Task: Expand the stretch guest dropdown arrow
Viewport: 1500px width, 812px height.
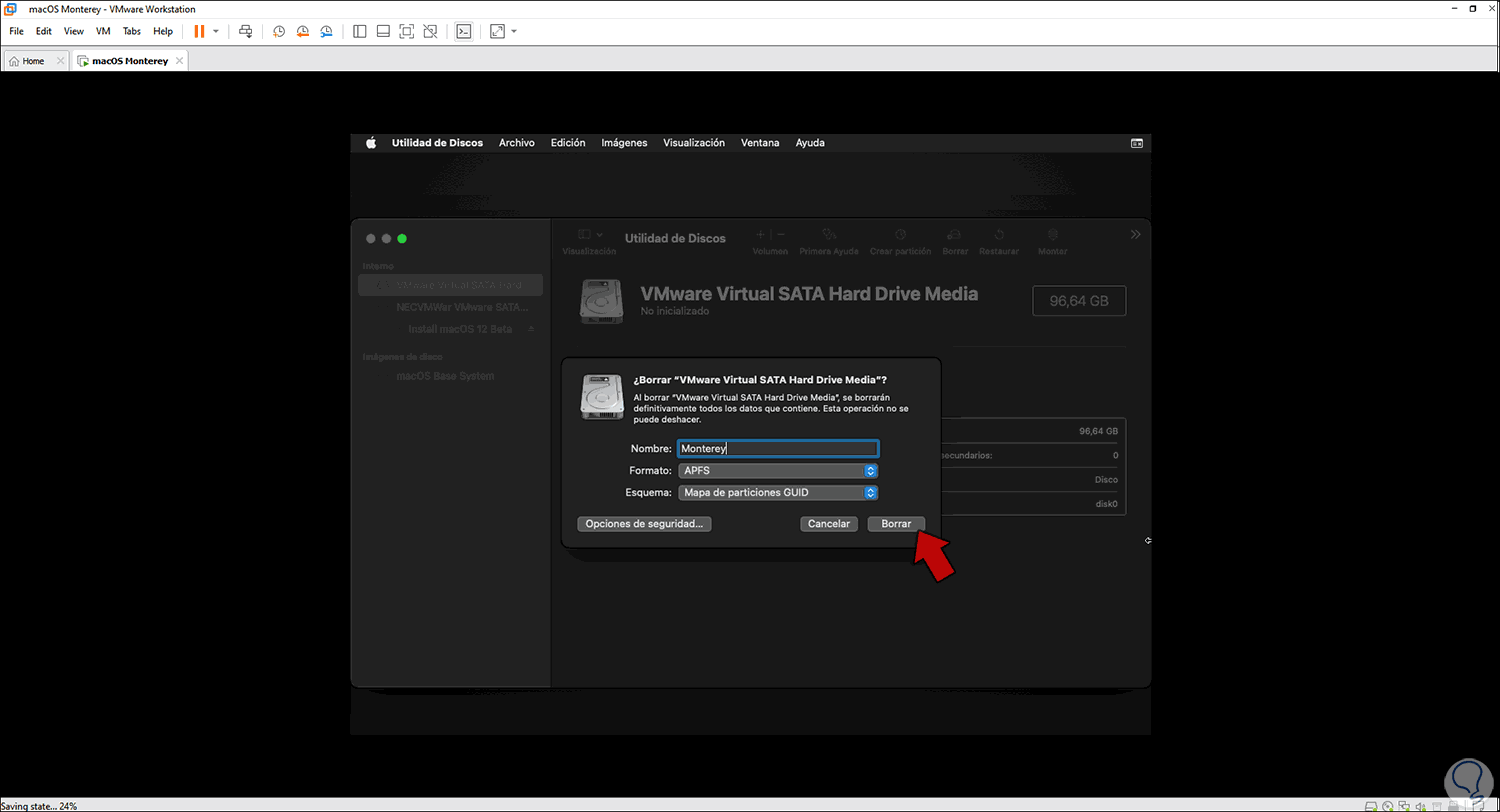Action: [x=514, y=31]
